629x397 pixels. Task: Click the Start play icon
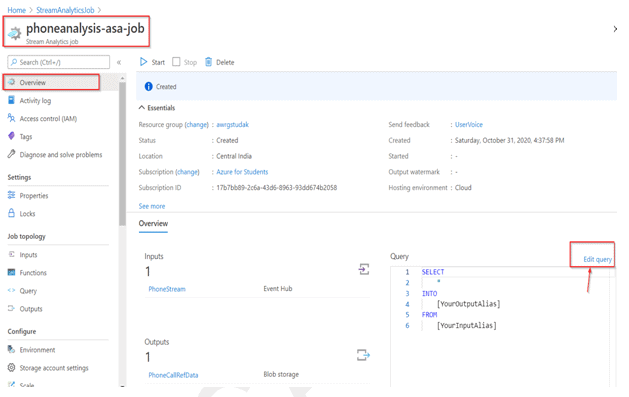point(143,62)
